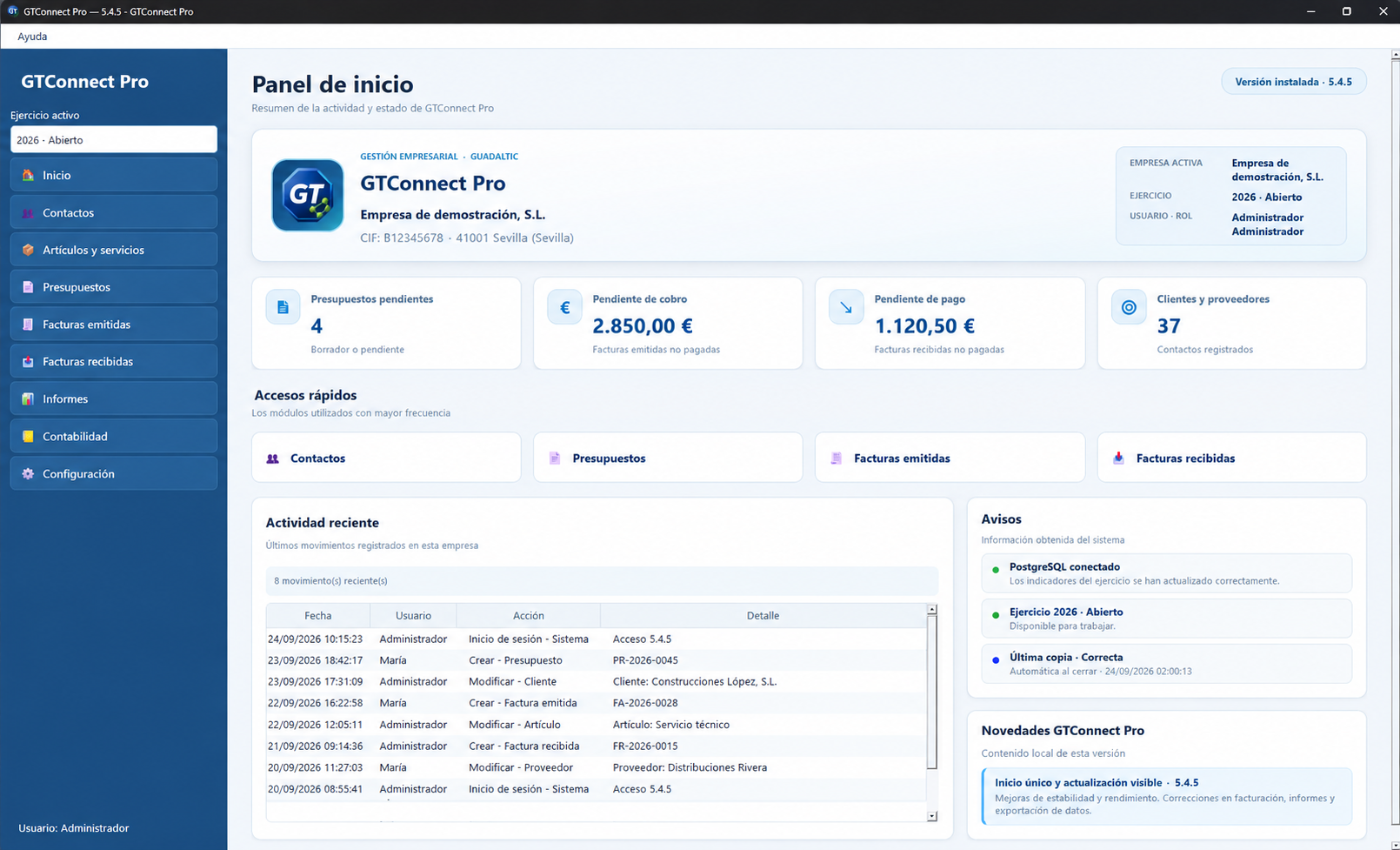Click the Contabilidad yellow icon in sidebar
1400x850 pixels.
(28, 436)
